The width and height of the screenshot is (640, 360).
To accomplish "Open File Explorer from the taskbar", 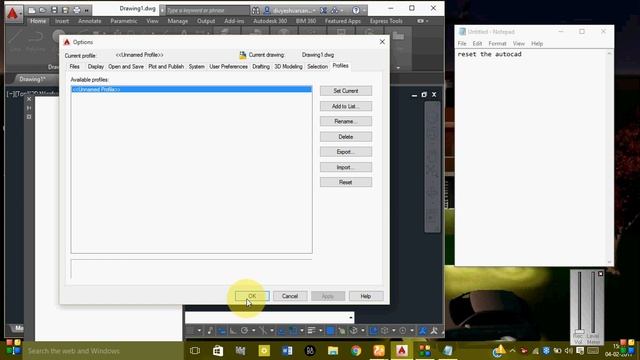I will coord(333,351).
